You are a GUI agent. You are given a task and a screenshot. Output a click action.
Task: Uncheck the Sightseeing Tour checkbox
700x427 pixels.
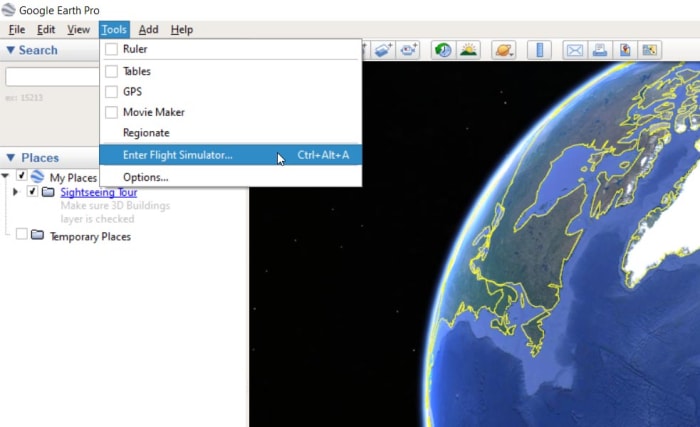coord(33,192)
